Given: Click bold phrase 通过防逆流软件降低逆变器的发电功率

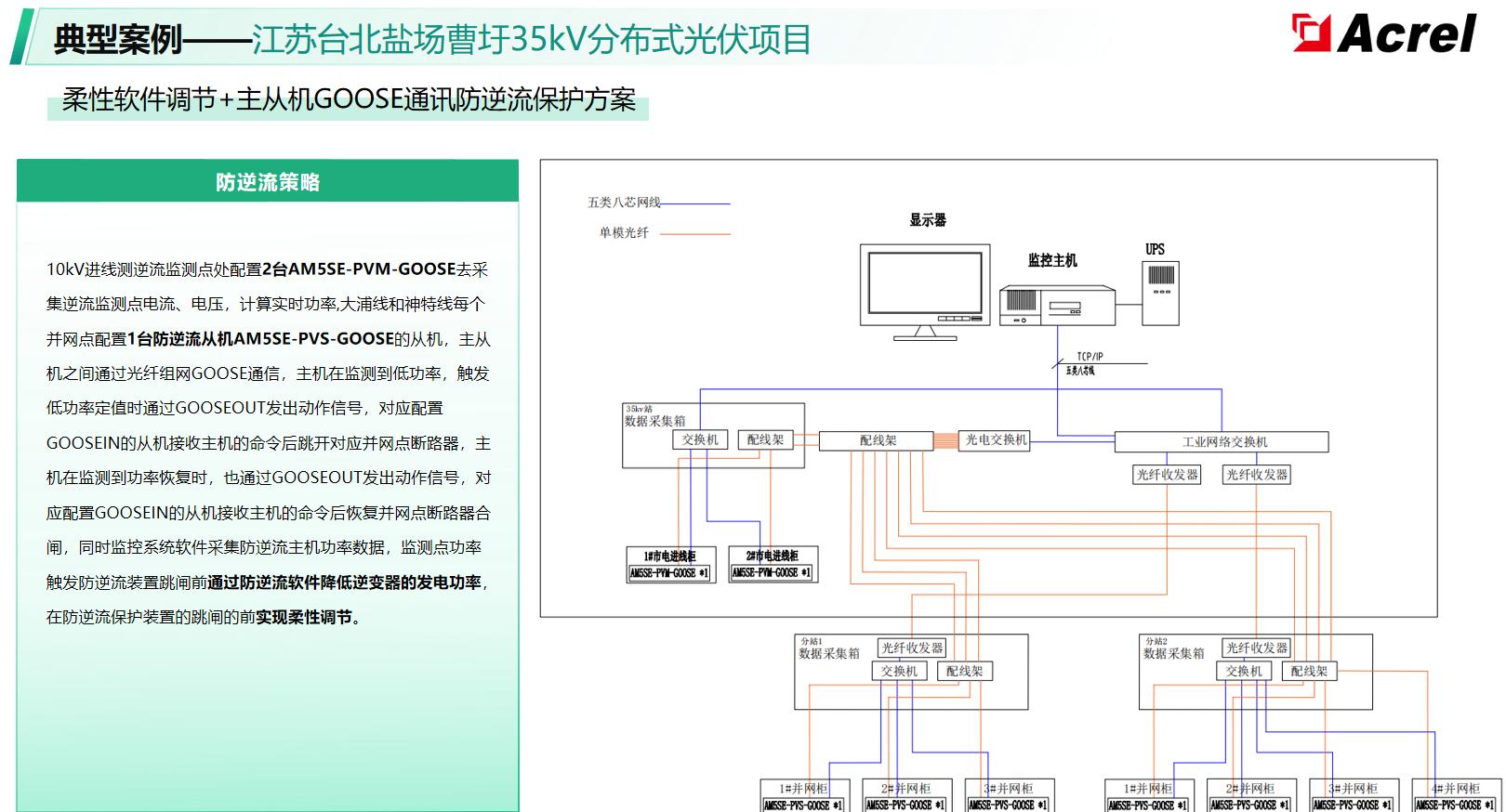Looking at the screenshot, I should tap(345, 583).
